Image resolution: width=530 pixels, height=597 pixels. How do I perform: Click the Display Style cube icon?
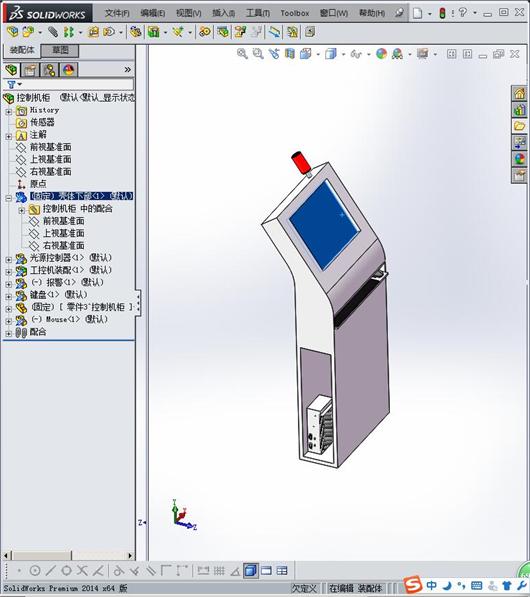[330, 54]
